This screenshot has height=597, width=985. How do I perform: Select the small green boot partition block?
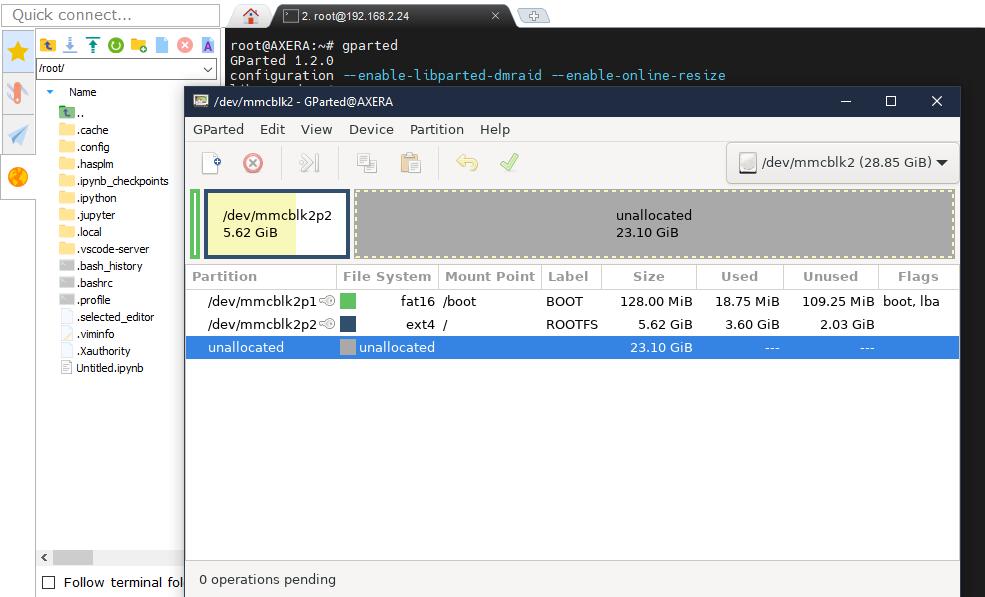pos(195,224)
